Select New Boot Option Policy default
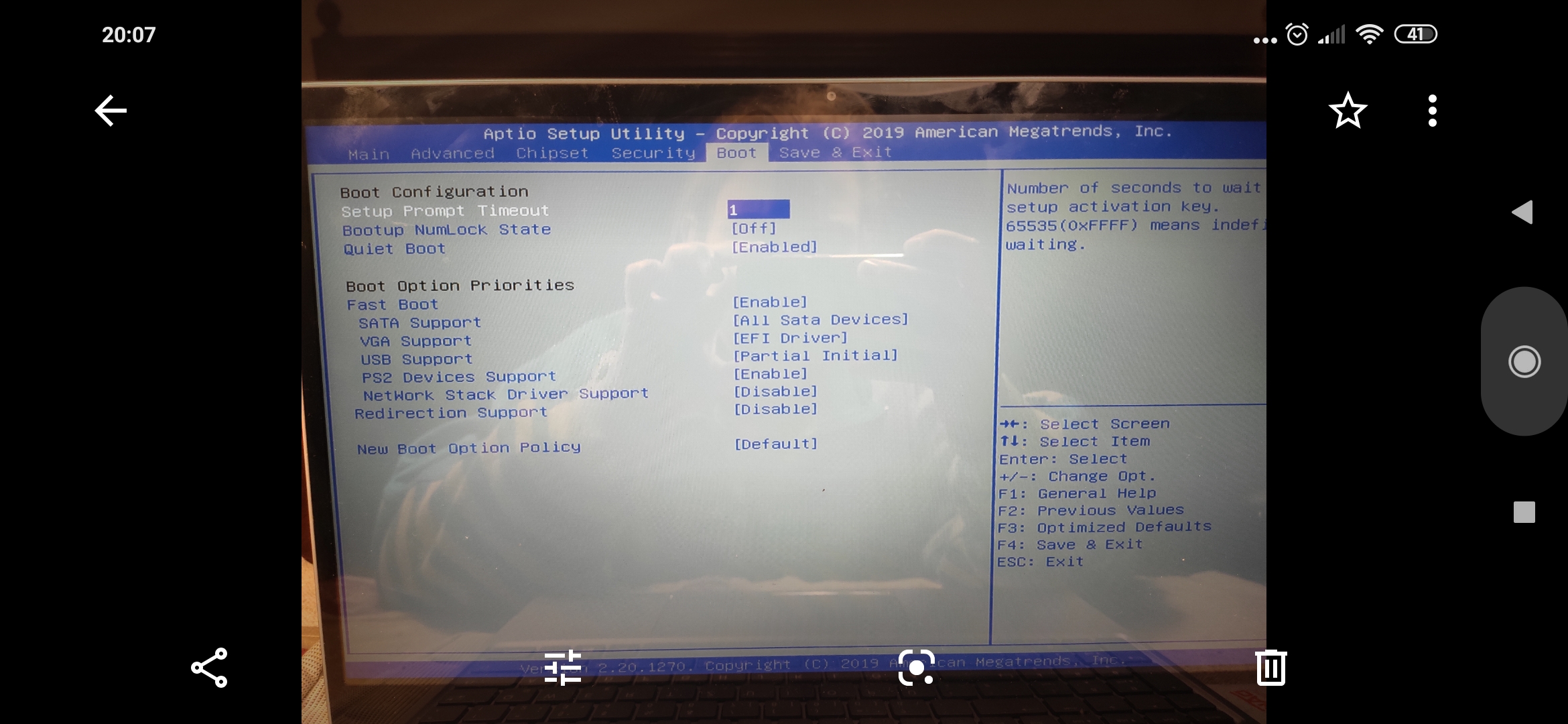This screenshot has height=724, width=1568. (774, 444)
